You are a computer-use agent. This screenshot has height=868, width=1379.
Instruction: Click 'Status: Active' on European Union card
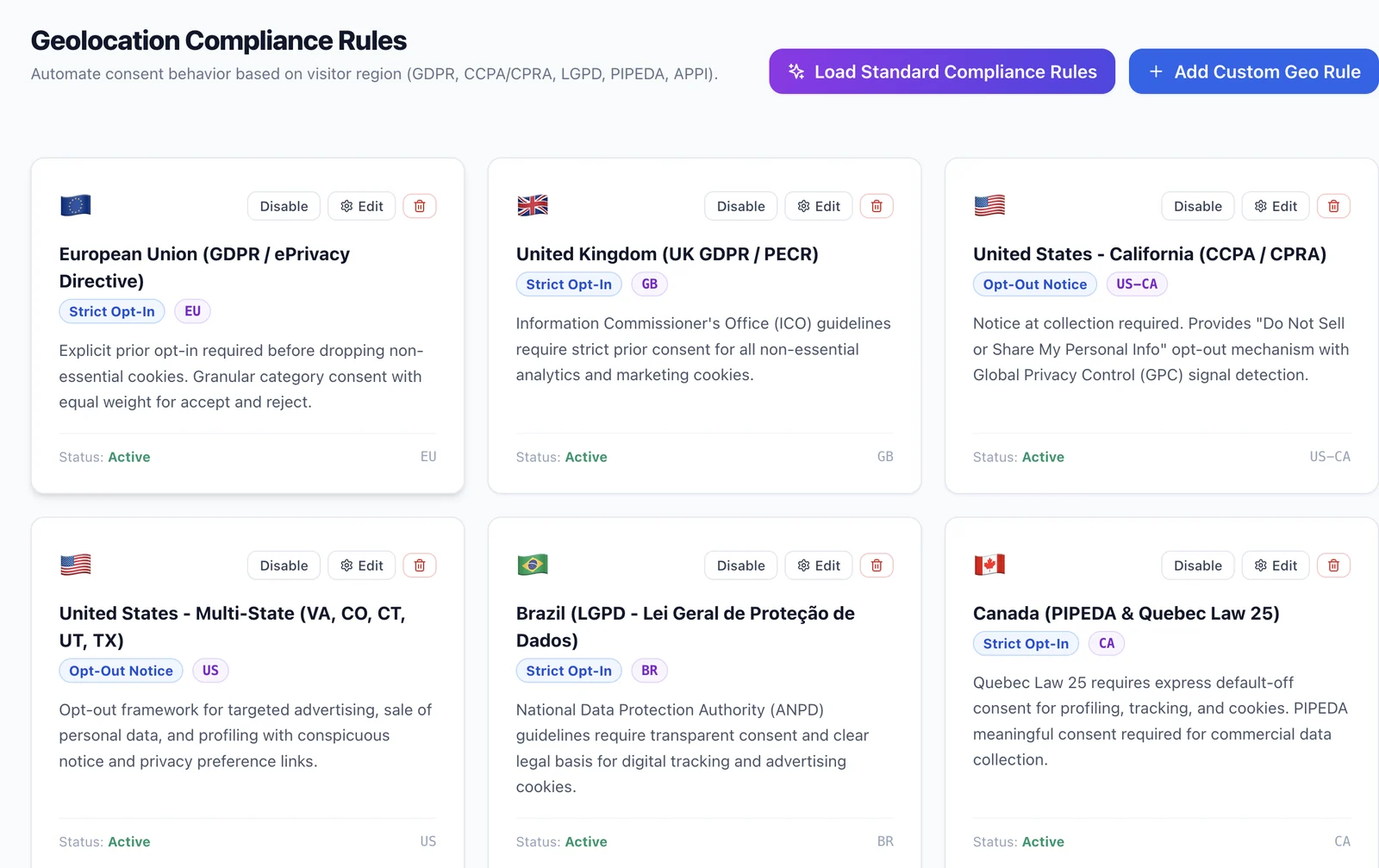point(104,457)
